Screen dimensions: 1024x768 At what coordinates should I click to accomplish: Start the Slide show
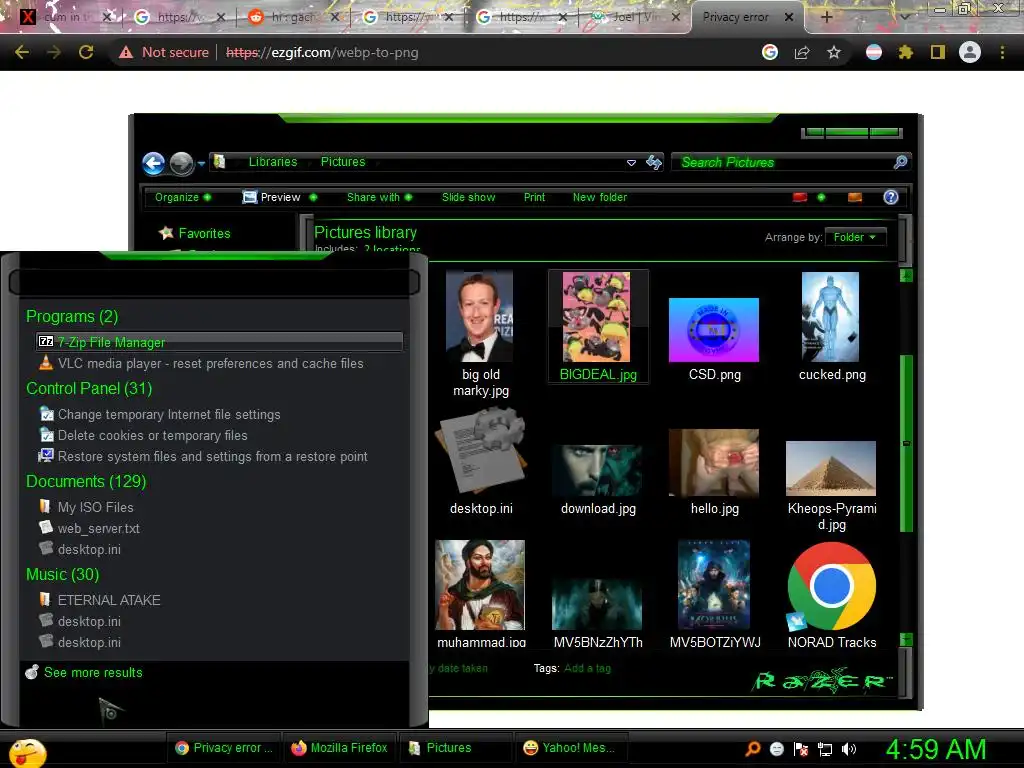tap(468, 197)
